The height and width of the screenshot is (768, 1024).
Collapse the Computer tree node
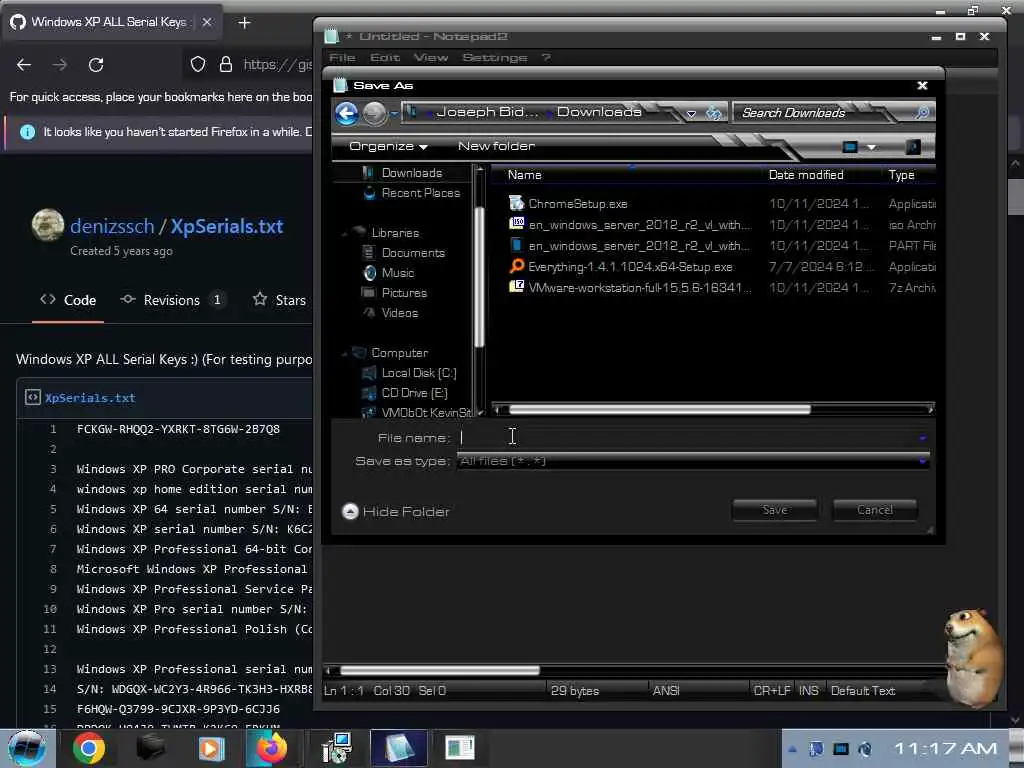(x=344, y=353)
